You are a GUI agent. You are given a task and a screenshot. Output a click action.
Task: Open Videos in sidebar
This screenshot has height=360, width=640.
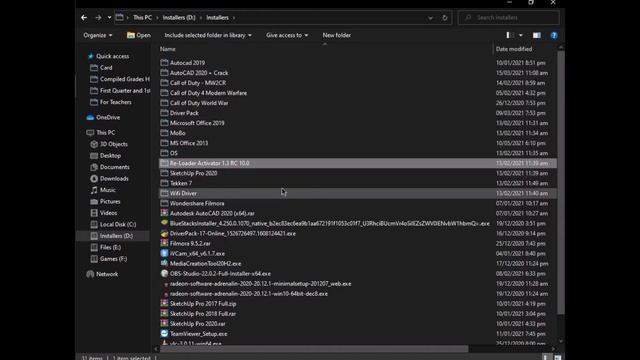(x=108, y=213)
